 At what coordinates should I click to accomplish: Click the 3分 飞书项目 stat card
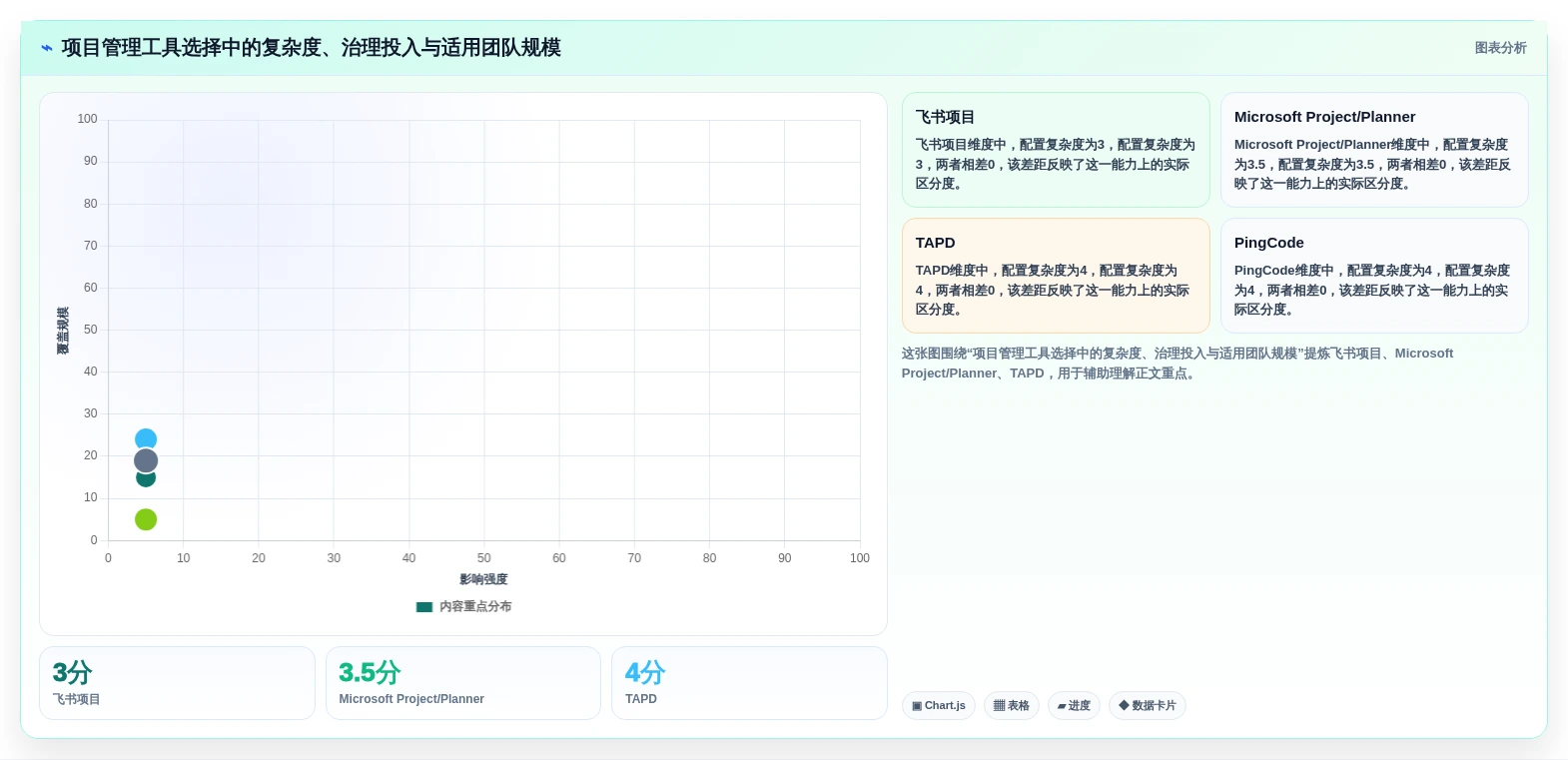[177, 683]
